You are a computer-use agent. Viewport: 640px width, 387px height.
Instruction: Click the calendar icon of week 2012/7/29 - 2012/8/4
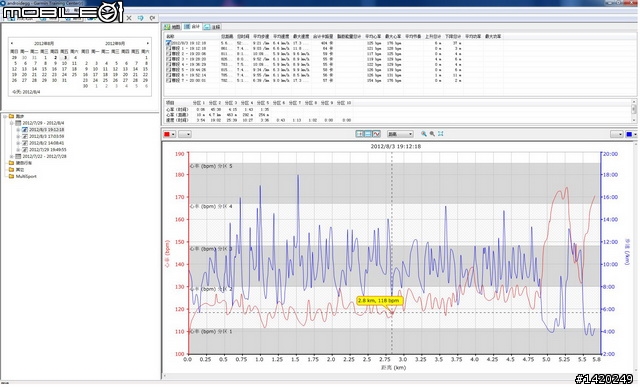18,123
